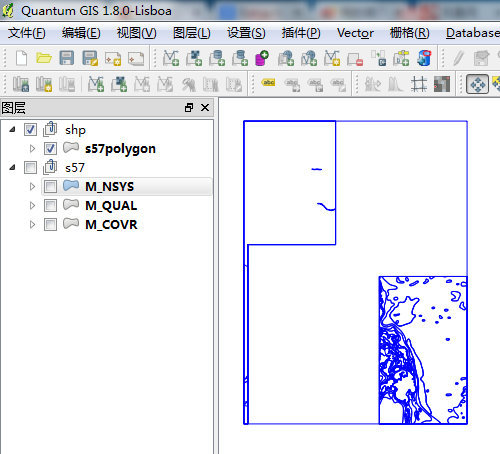500x454 pixels.
Task: Enable the M_COVR layer checkbox
Action: (50, 225)
